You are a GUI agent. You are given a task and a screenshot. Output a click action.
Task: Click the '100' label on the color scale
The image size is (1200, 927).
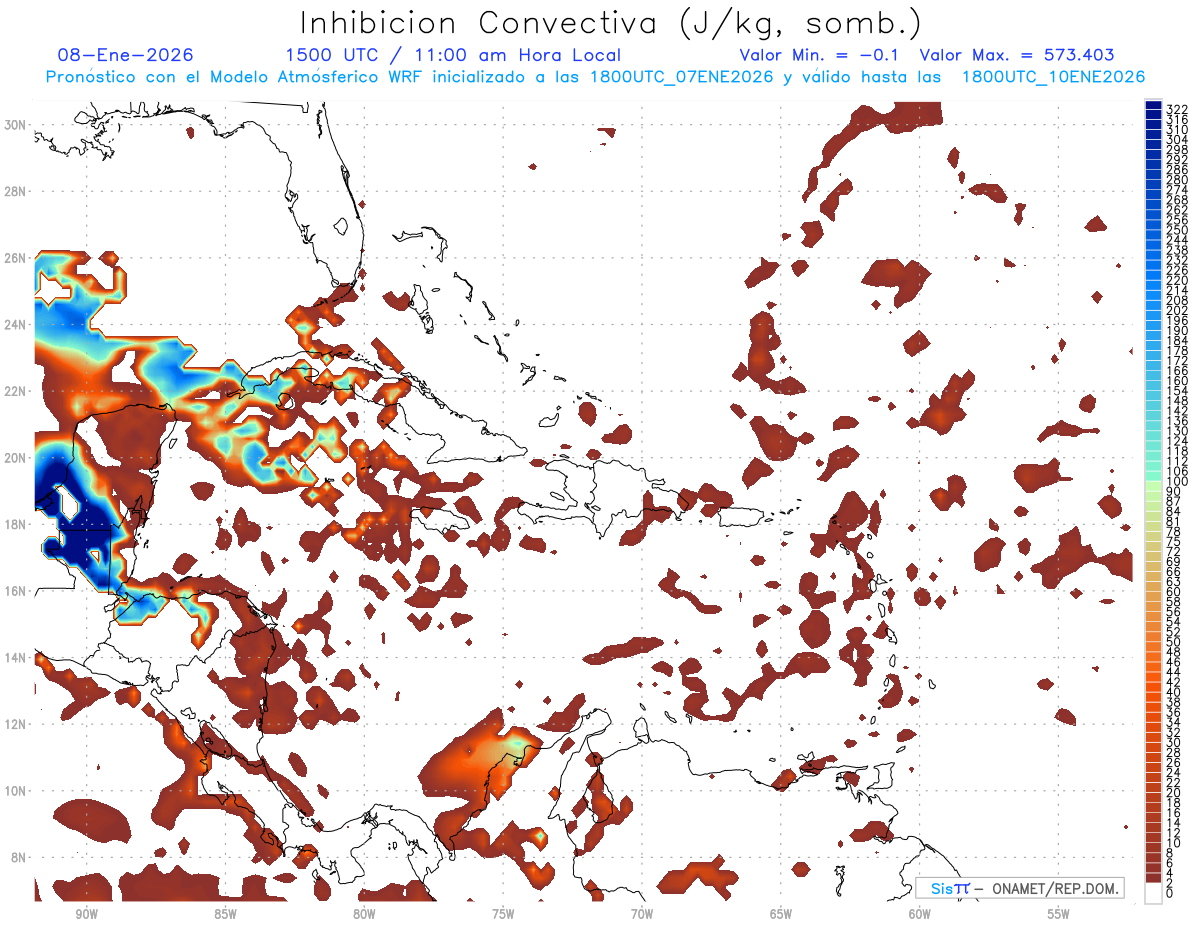coord(1177,482)
